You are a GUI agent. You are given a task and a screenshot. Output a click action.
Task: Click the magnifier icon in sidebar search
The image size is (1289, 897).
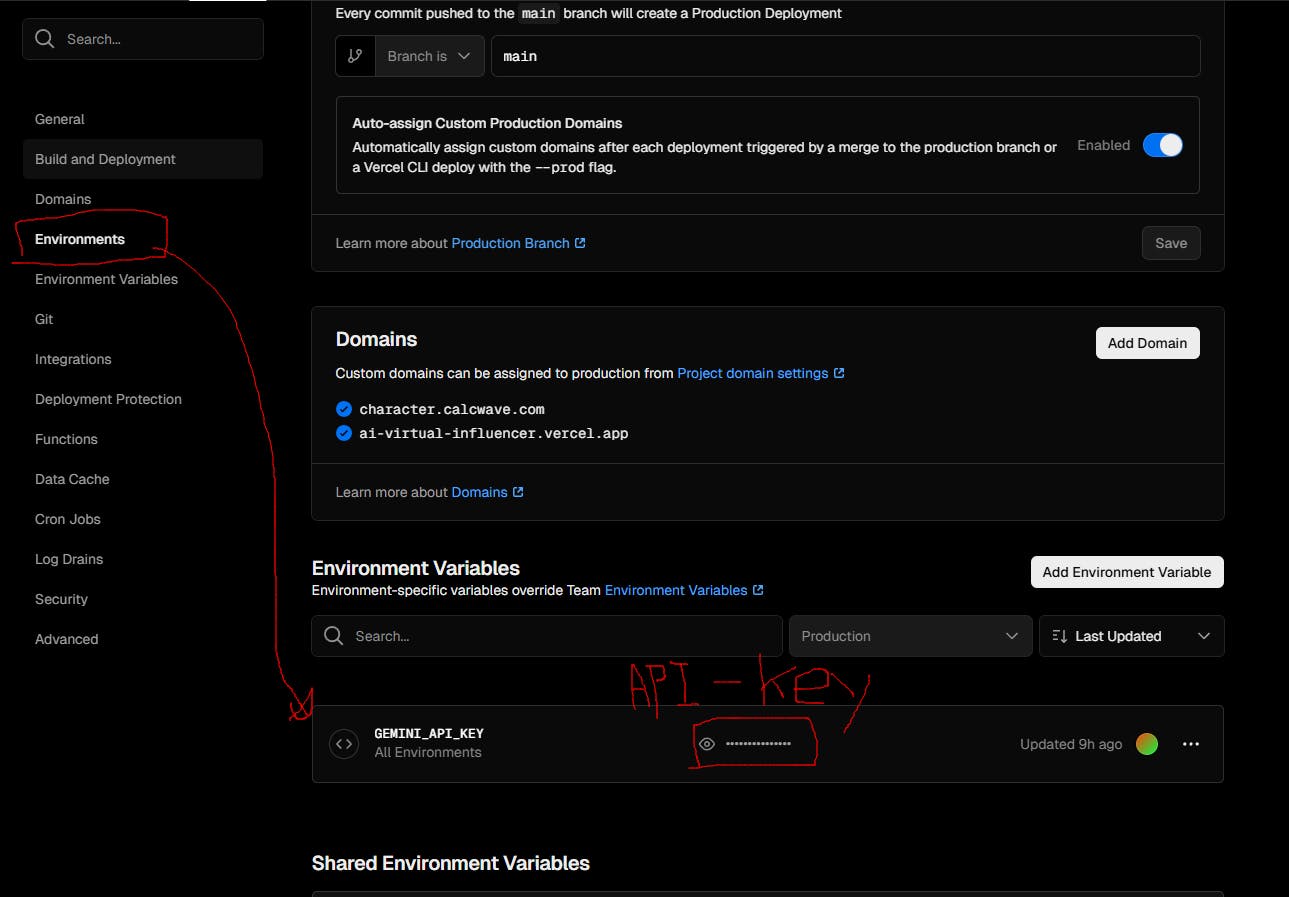coord(44,39)
